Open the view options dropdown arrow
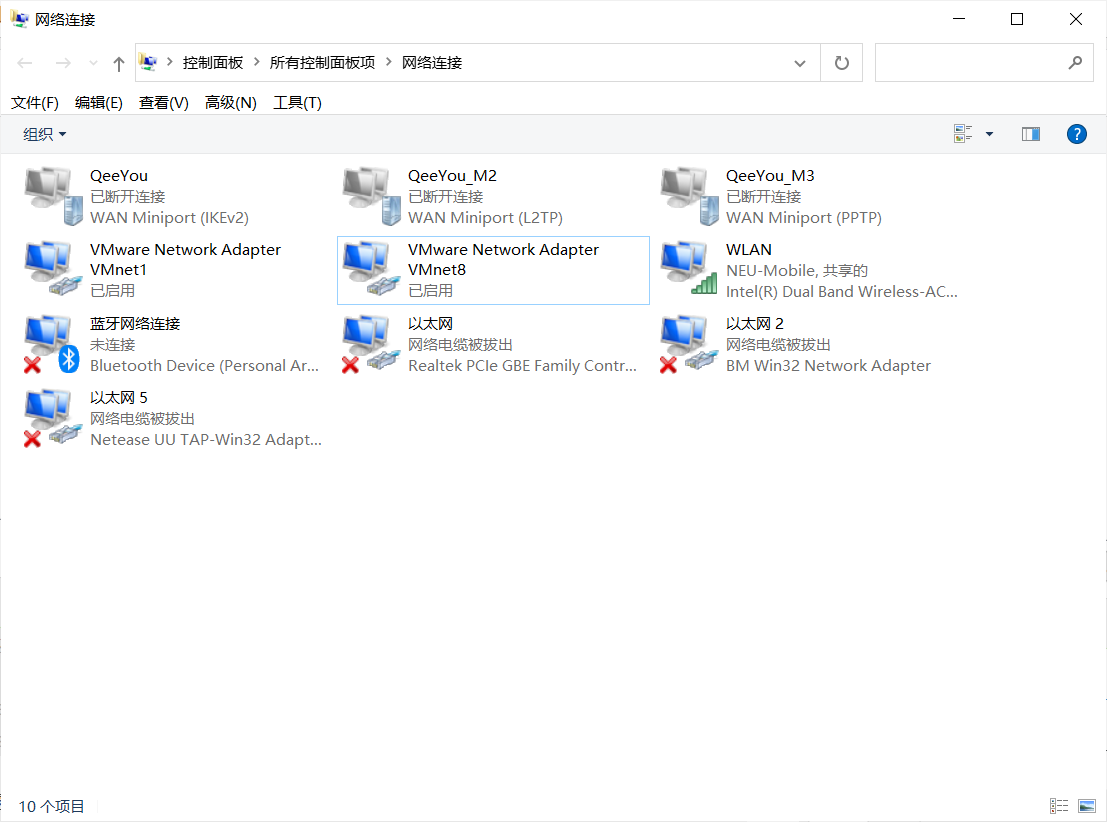Image resolution: width=1107 pixels, height=822 pixels. pyautogui.click(x=989, y=134)
